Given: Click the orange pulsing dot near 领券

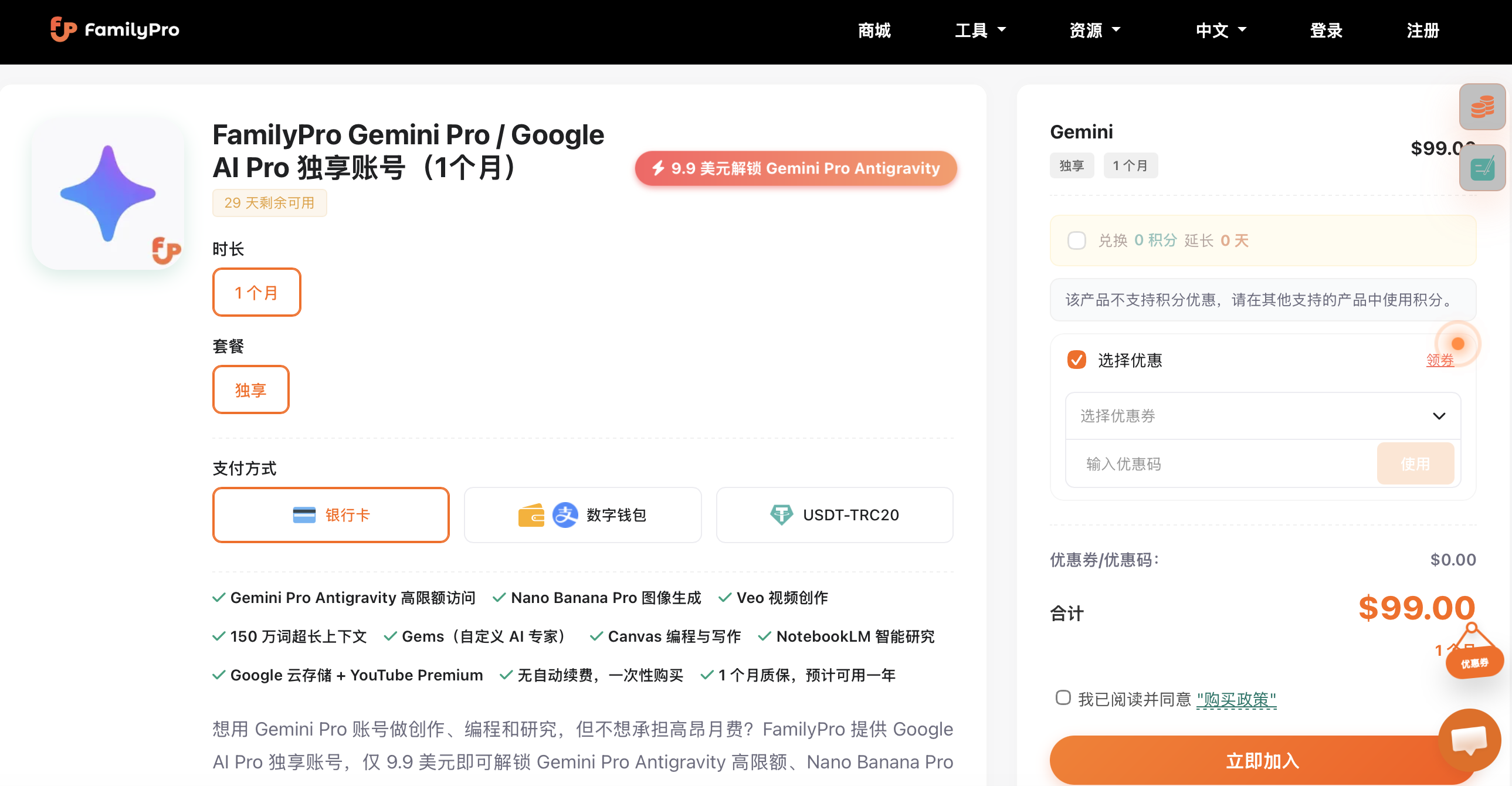Looking at the screenshot, I should coord(1457,344).
